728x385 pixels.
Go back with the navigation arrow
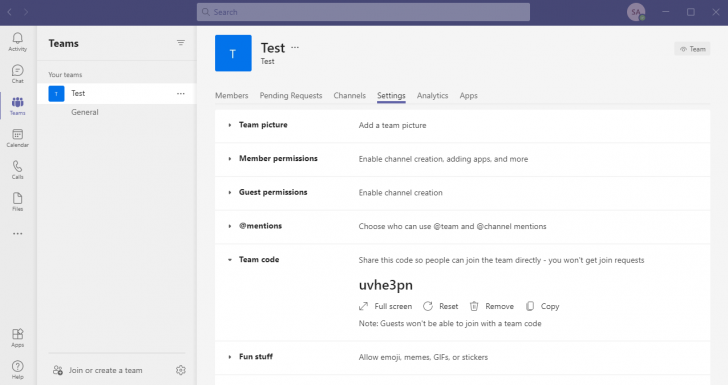[x=9, y=12]
